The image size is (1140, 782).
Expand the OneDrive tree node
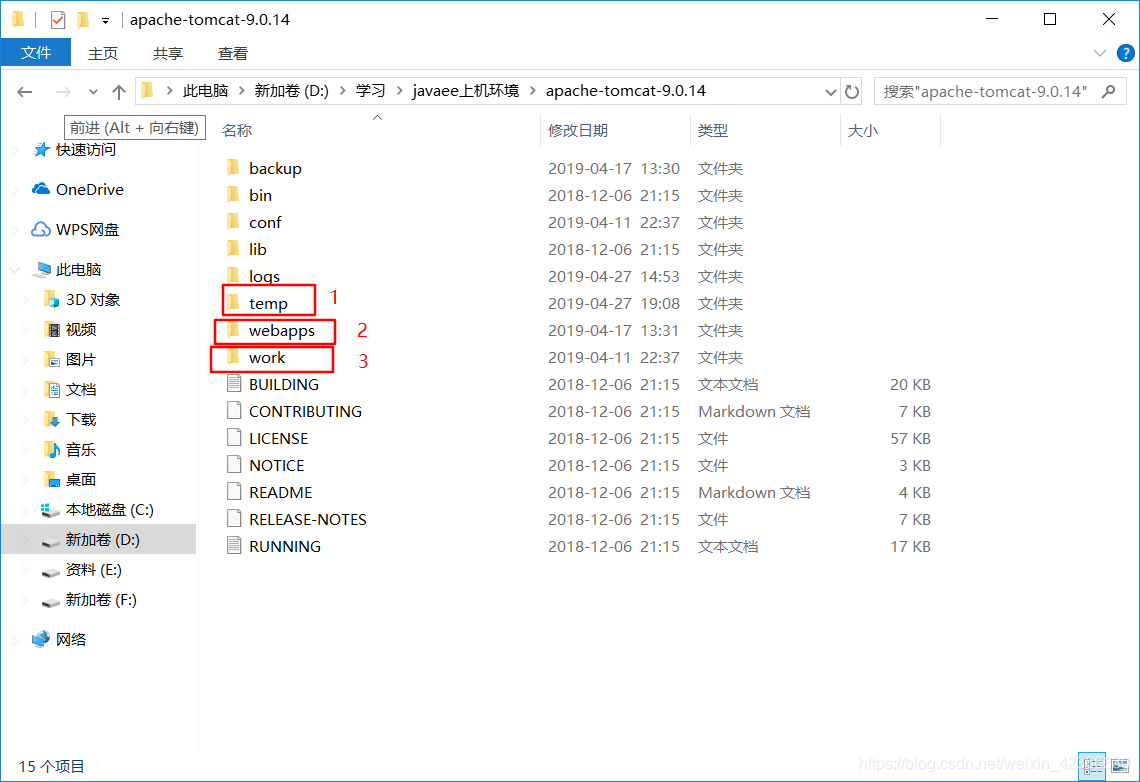pyautogui.click(x=15, y=190)
